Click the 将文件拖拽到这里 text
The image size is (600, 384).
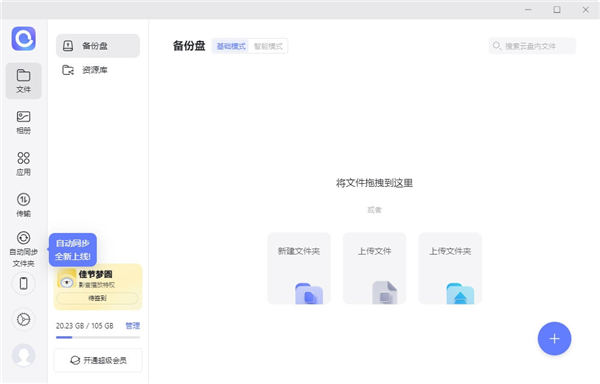(375, 183)
